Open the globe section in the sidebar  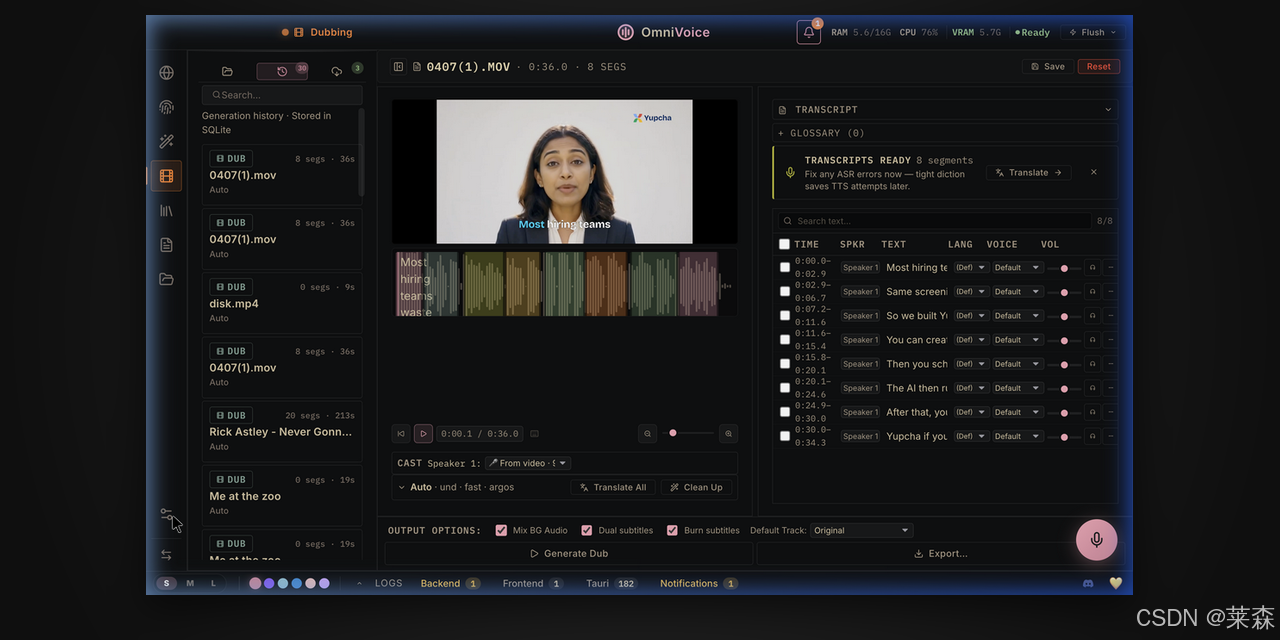(x=166, y=73)
